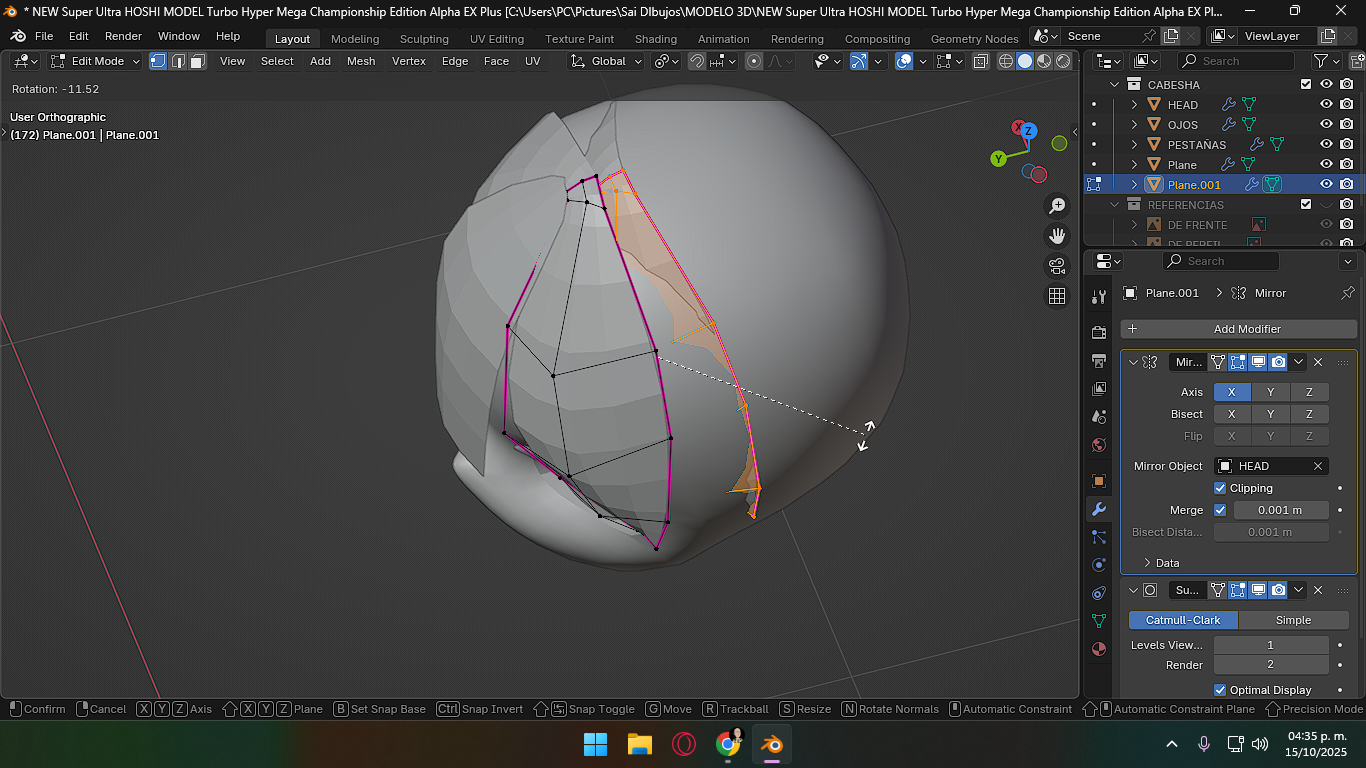Switch to orthographic grid view icon
Image resolution: width=1366 pixels, height=768 pixels.
point(1057,296)
